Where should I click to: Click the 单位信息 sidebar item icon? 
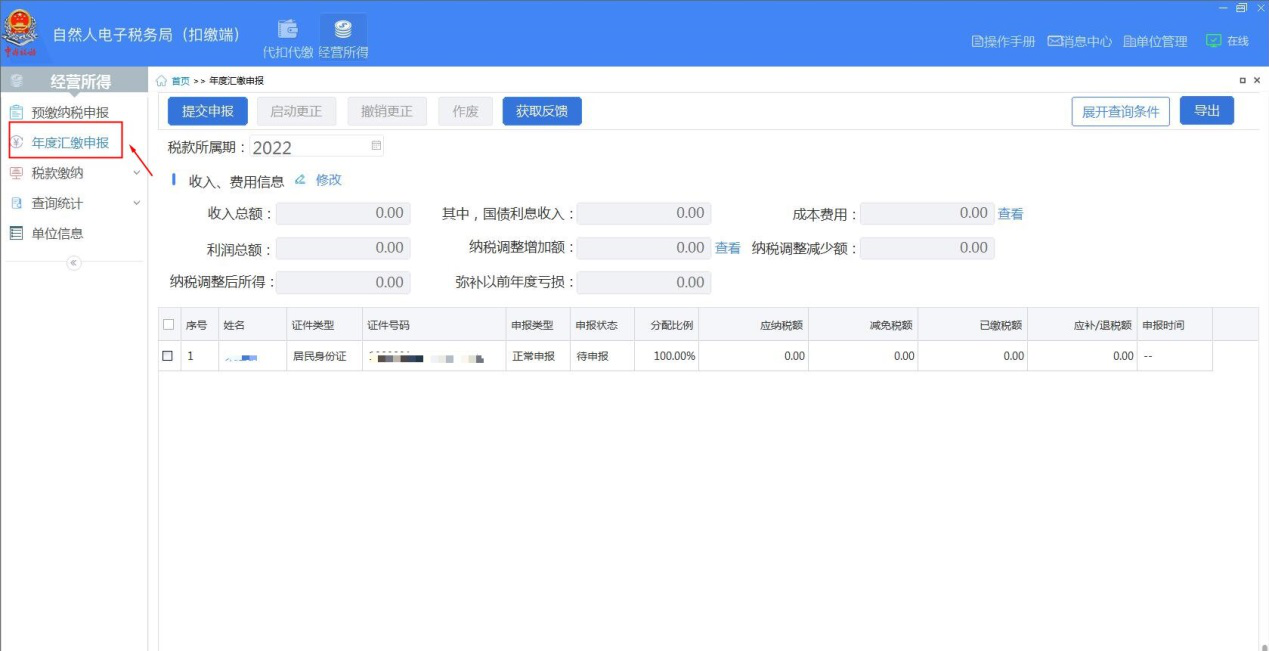point(16,233)
